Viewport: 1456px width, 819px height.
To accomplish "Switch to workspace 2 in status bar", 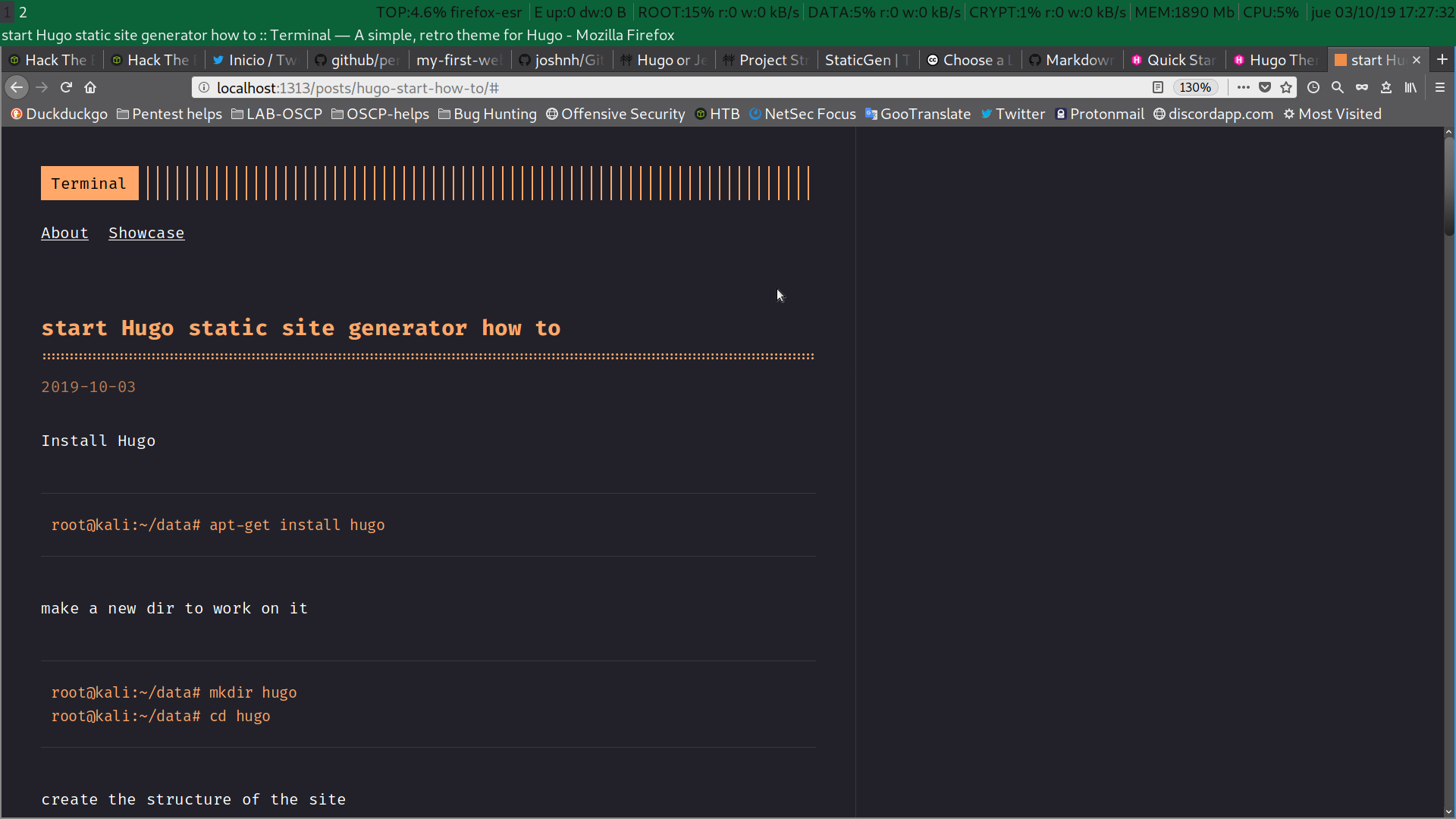I will point(23,12).
